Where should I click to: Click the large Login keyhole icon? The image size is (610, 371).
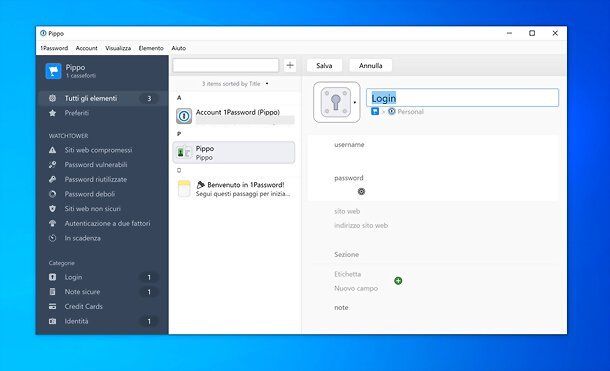coord(336,102)
